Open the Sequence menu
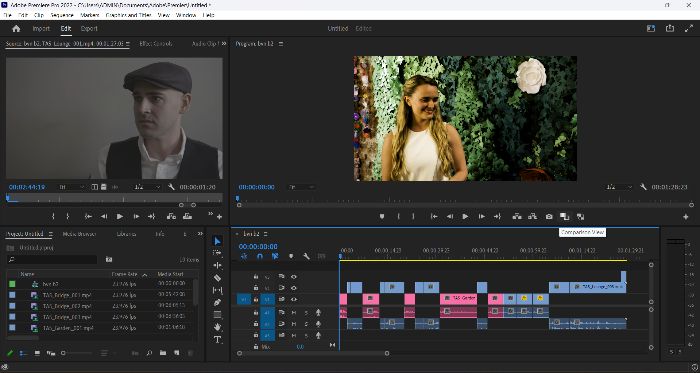700x373 pixels. [62, 15]
